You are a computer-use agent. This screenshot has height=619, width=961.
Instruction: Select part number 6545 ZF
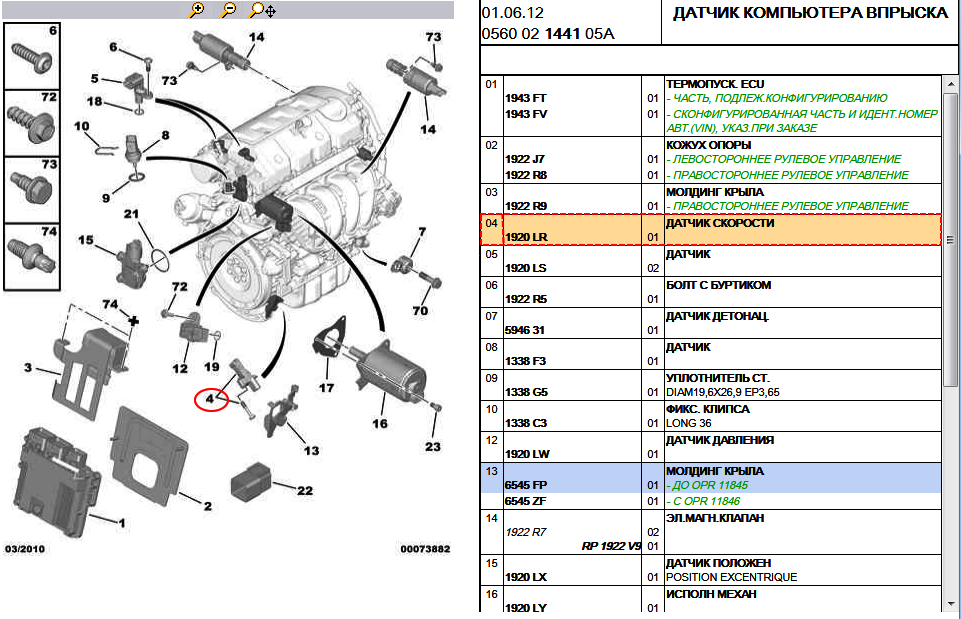526,501
